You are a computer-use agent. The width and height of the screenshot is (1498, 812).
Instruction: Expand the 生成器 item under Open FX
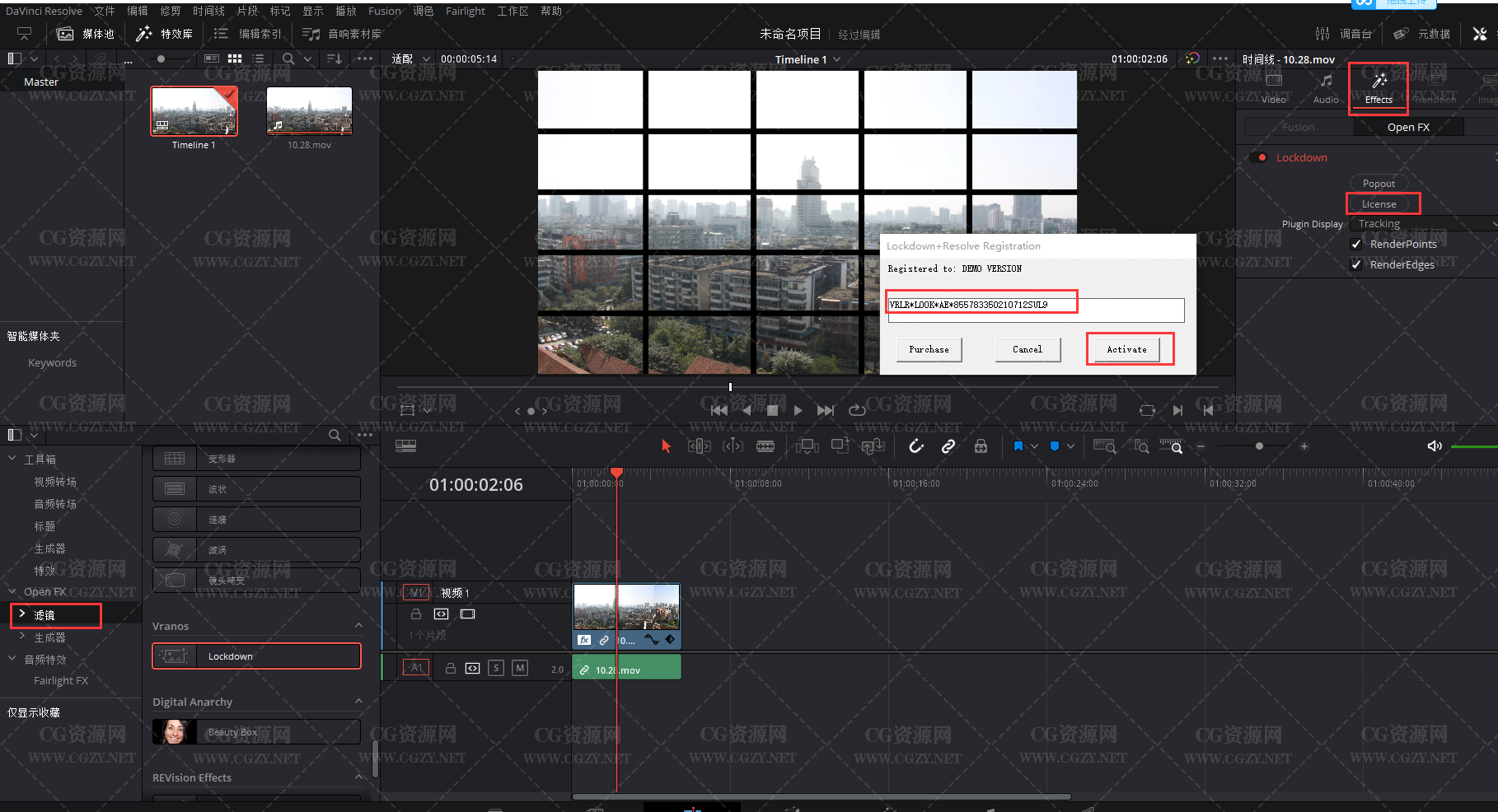pos(22,637)
